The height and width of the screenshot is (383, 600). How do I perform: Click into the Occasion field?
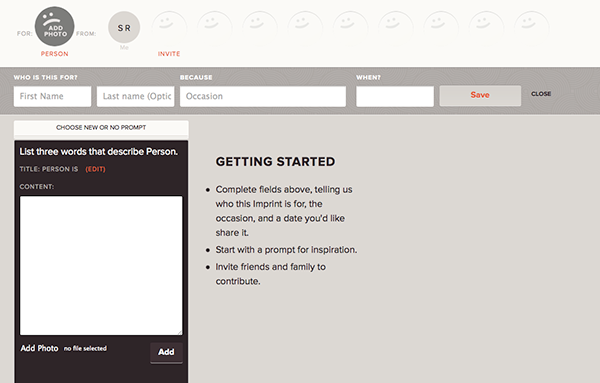pyautogui.click(x=263, y=96)
